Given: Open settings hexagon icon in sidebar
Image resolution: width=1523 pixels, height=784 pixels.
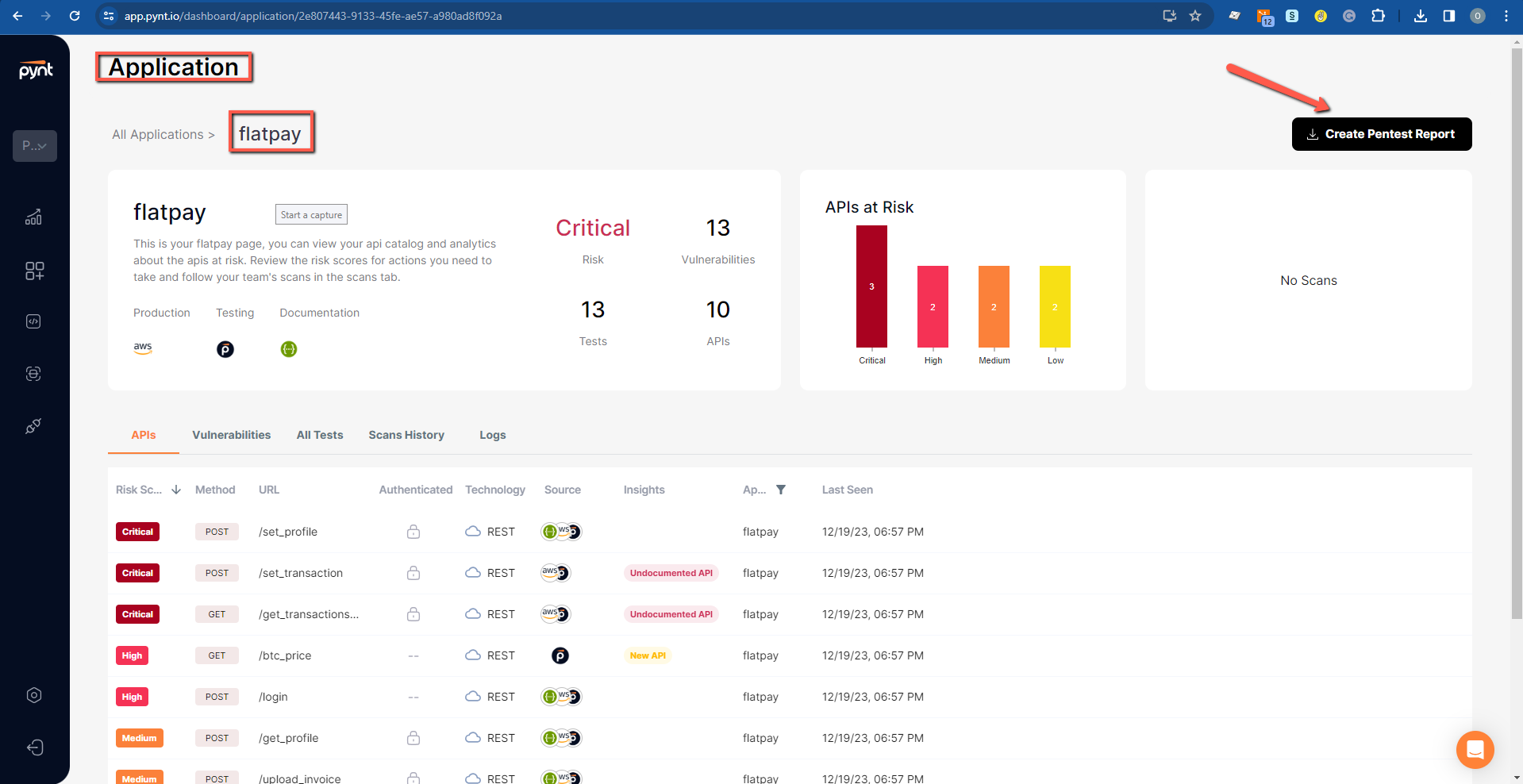Looking at the screenshot, I should click(34, 695).
